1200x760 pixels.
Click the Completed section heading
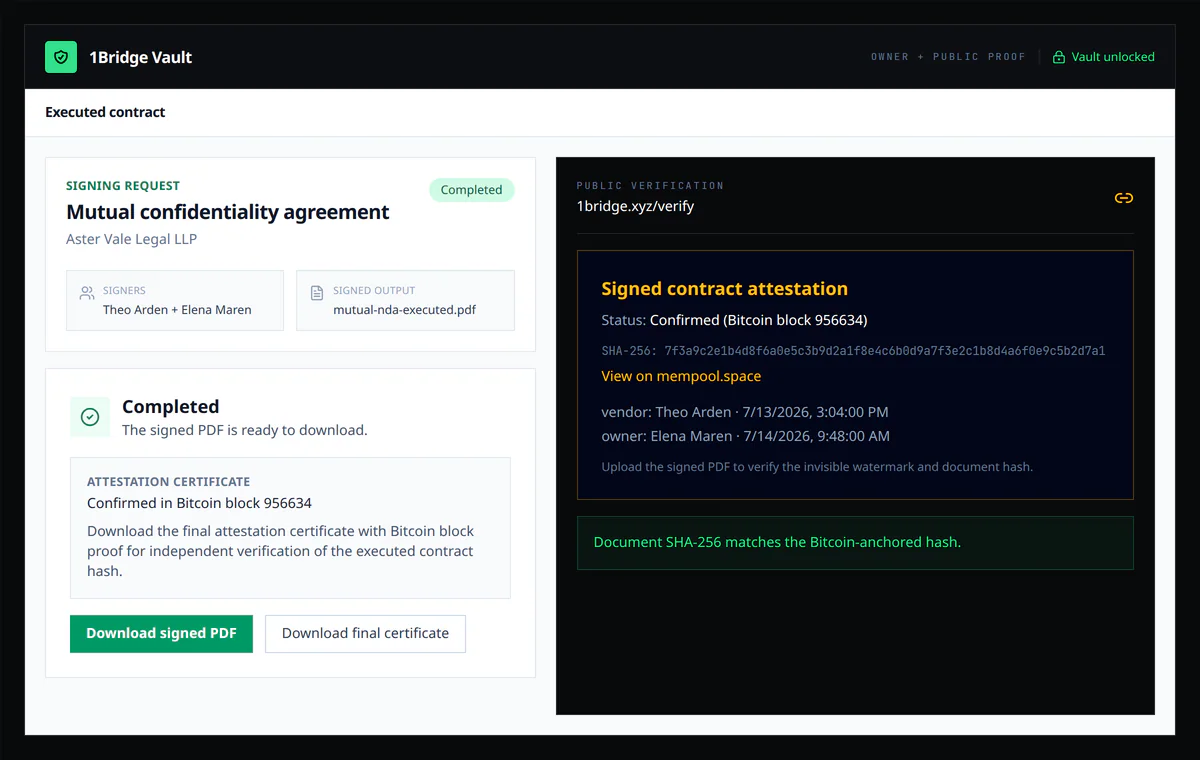(x=170, y=406)
